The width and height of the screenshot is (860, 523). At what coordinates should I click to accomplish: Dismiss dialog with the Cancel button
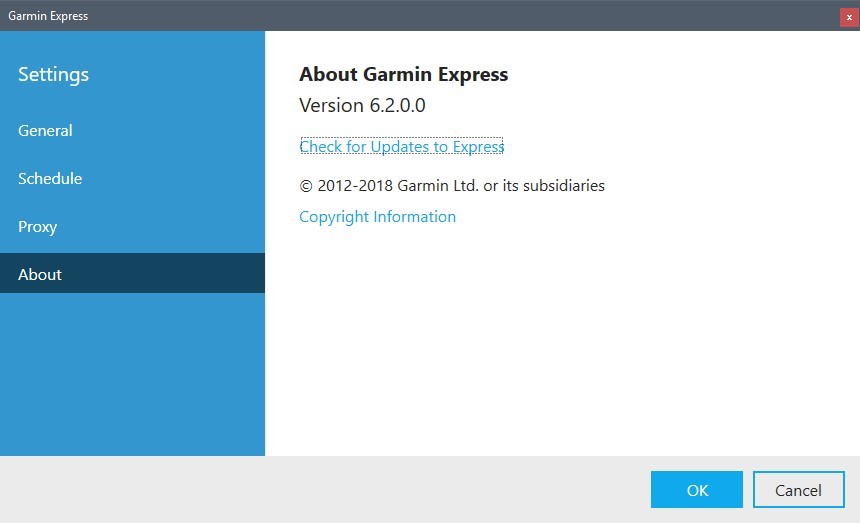(x=798, y=490)
